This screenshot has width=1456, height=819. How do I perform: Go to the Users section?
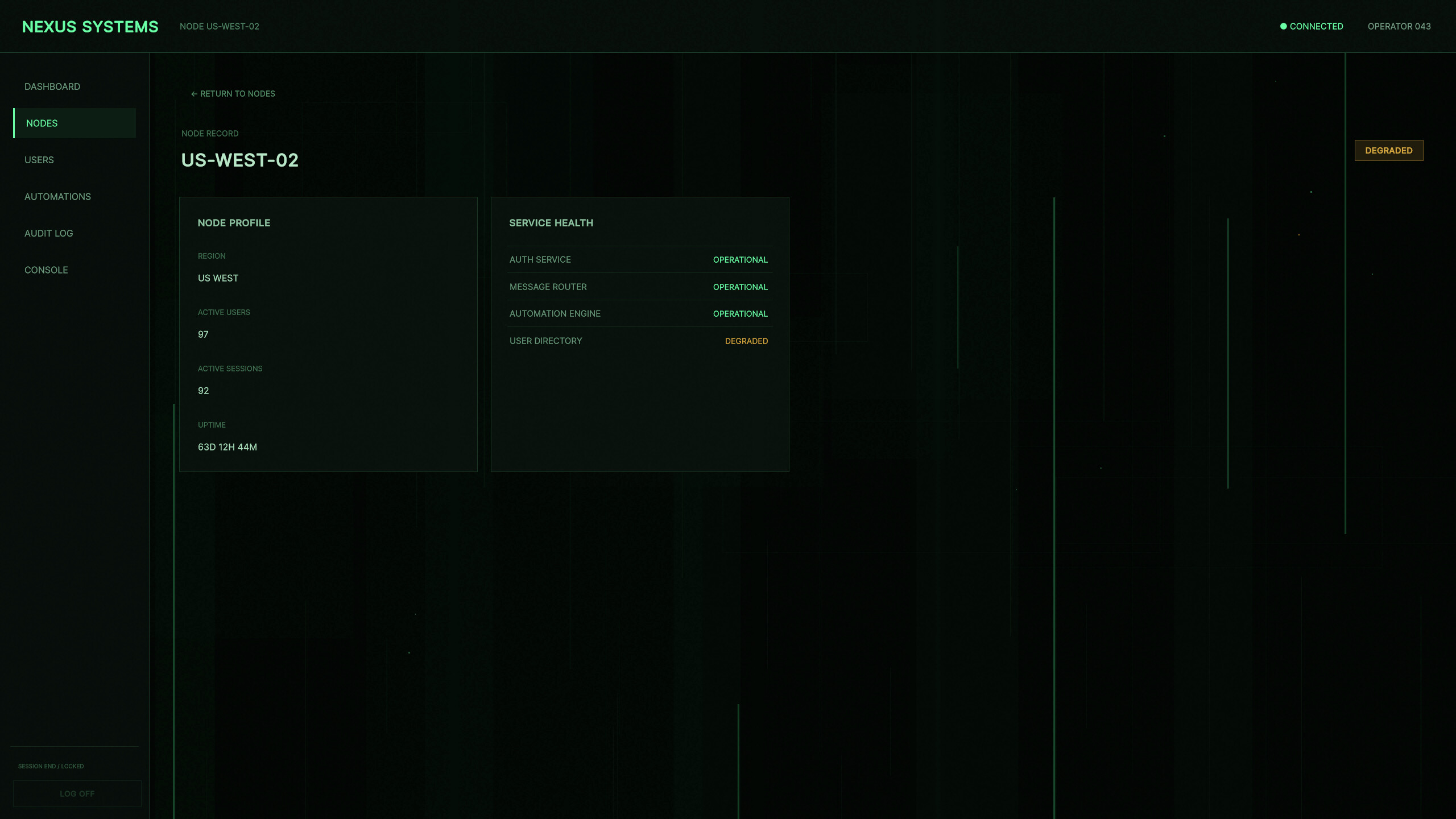[x=75, y=160]
